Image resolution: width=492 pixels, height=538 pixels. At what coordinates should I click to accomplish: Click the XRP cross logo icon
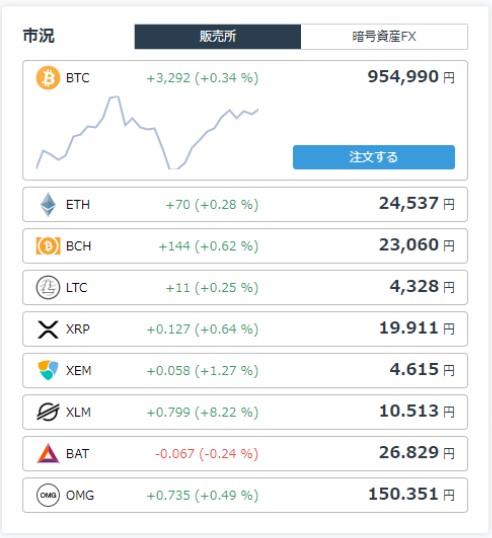tap(48, 329)
